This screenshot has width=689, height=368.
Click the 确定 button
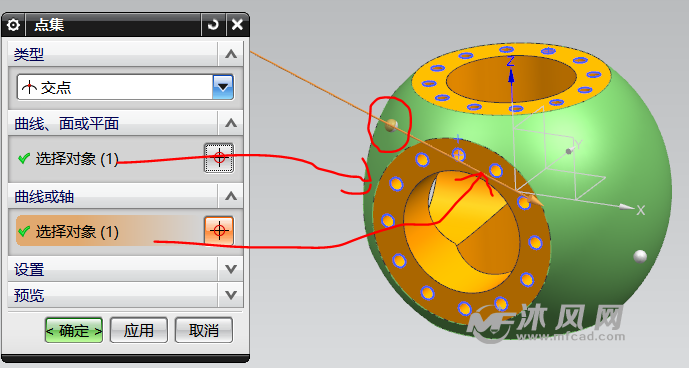tap(74, 330)
